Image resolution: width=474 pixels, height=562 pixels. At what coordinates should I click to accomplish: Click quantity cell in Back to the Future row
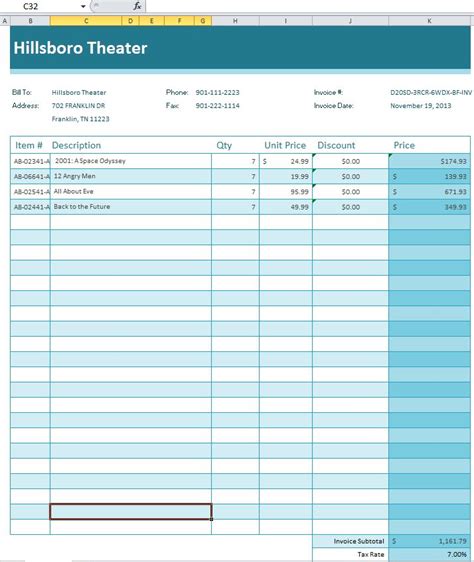click(x=235, y=207)
